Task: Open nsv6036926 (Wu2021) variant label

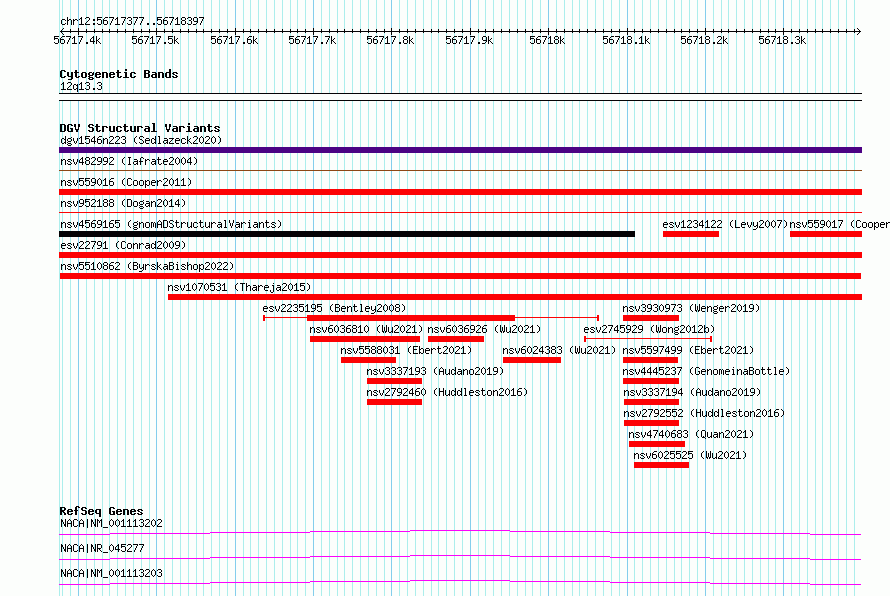Action: [484, 329]
